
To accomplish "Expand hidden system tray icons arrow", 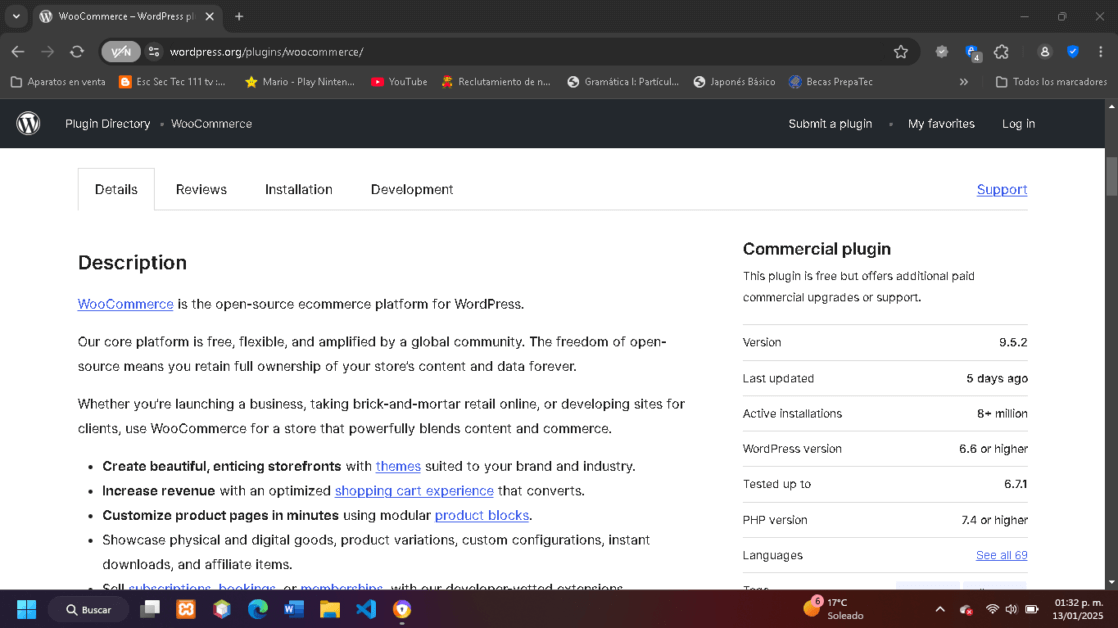I will [940, 609].
